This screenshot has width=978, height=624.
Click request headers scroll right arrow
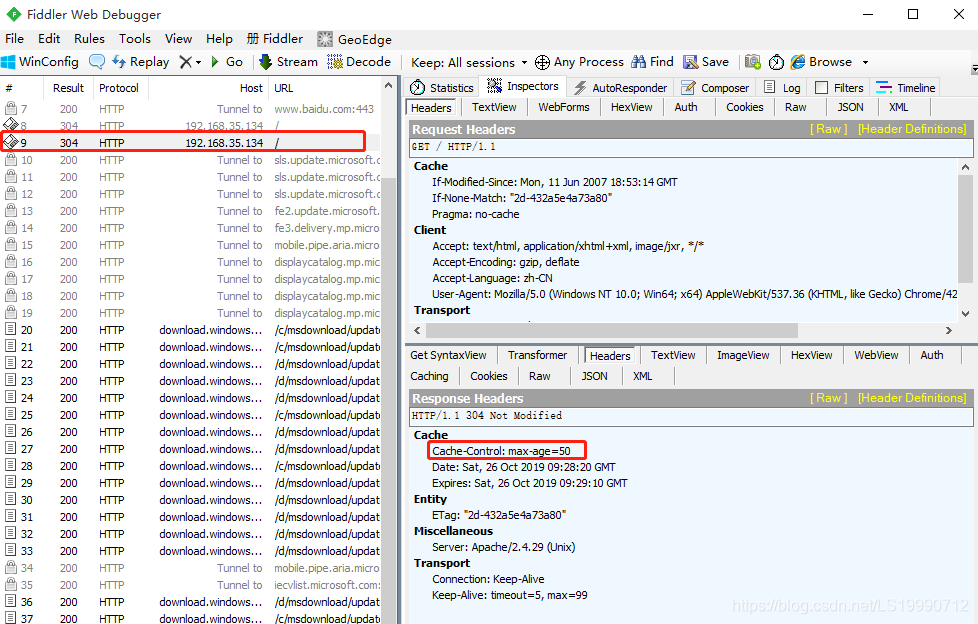(x=949, y=330)
